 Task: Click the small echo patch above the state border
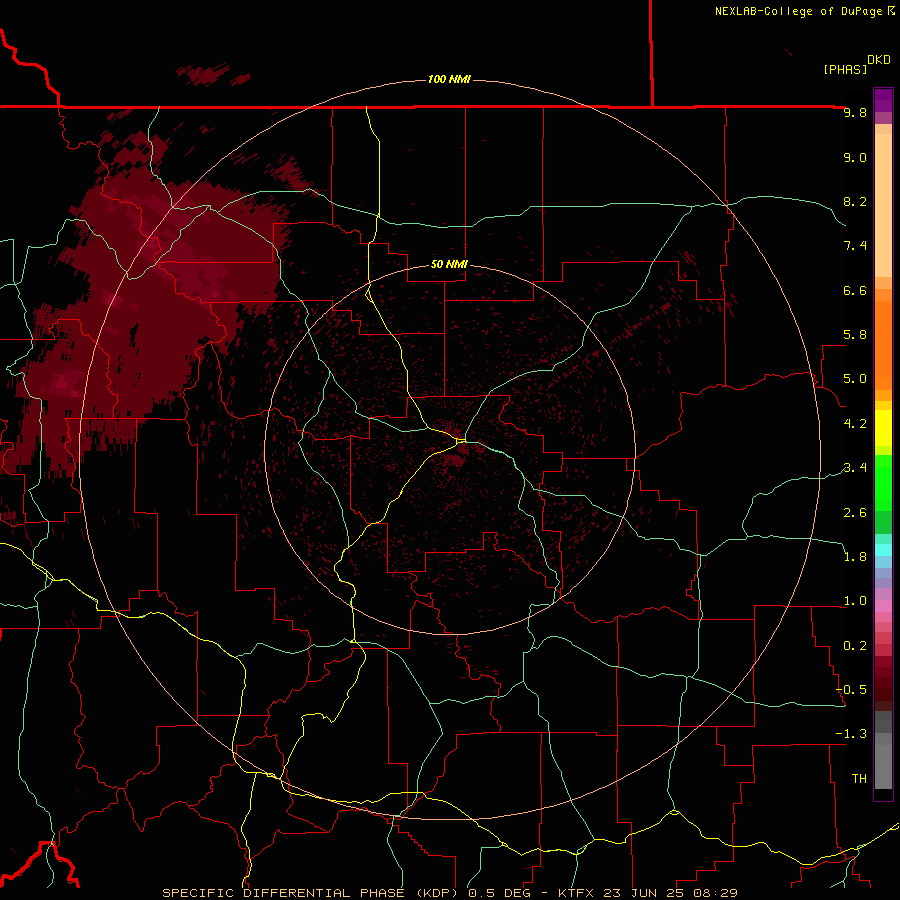212,75
